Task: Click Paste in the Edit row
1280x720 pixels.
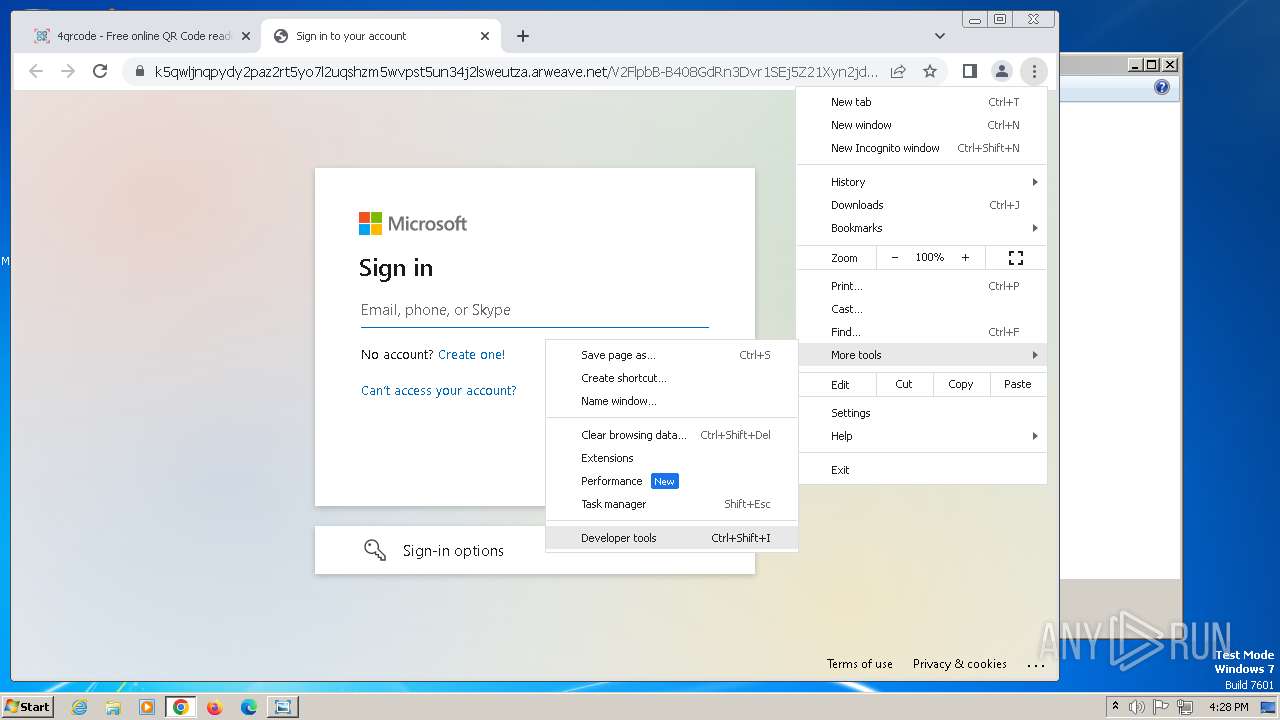Action: click(1018, 384)
